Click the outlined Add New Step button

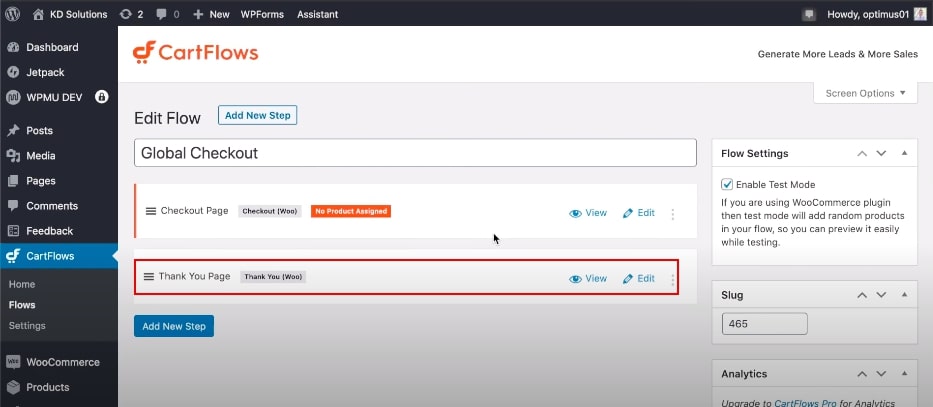click(x=257, y=115)
